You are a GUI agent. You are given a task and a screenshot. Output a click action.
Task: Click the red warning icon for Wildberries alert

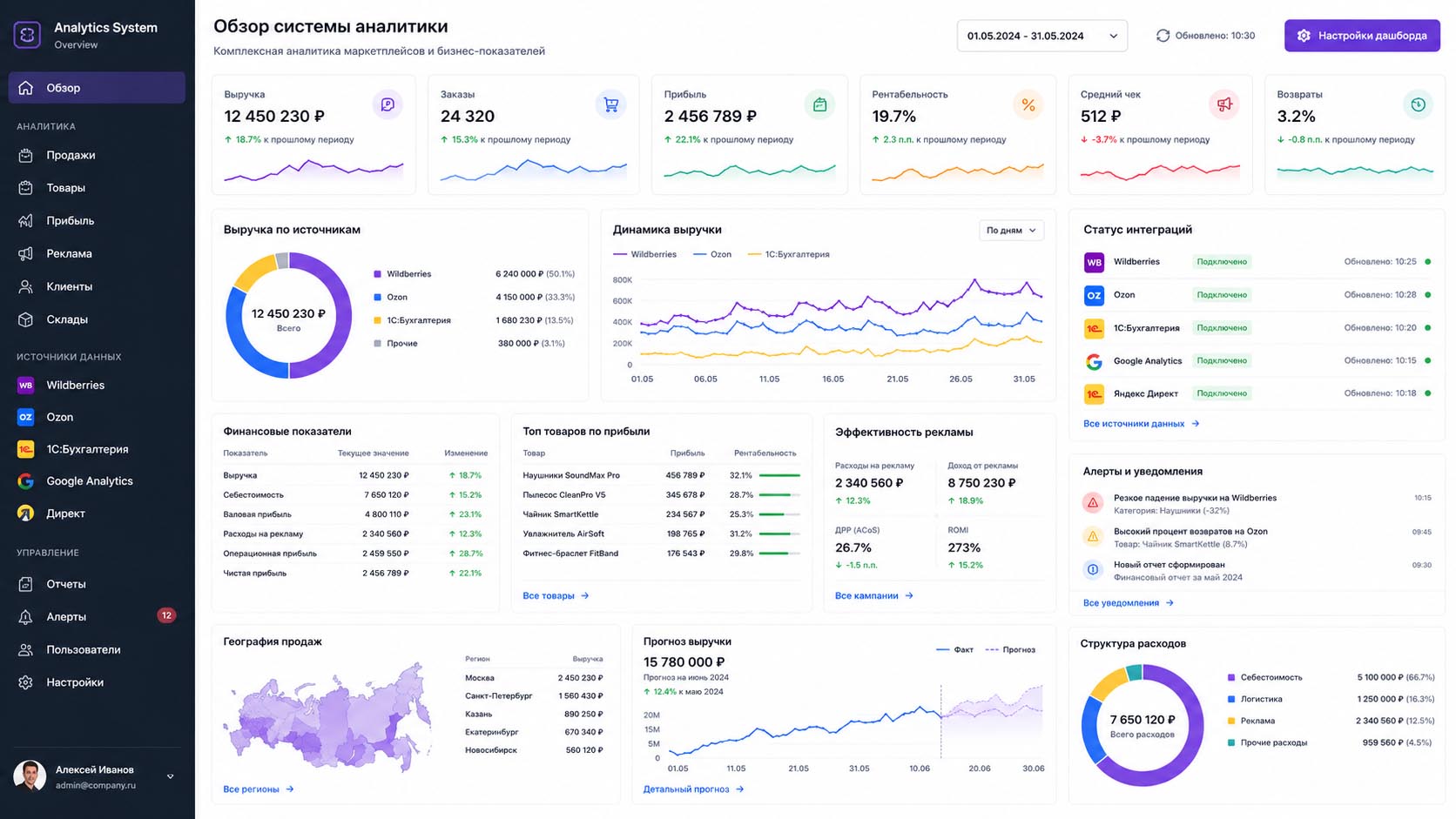tap(1093, 503)
